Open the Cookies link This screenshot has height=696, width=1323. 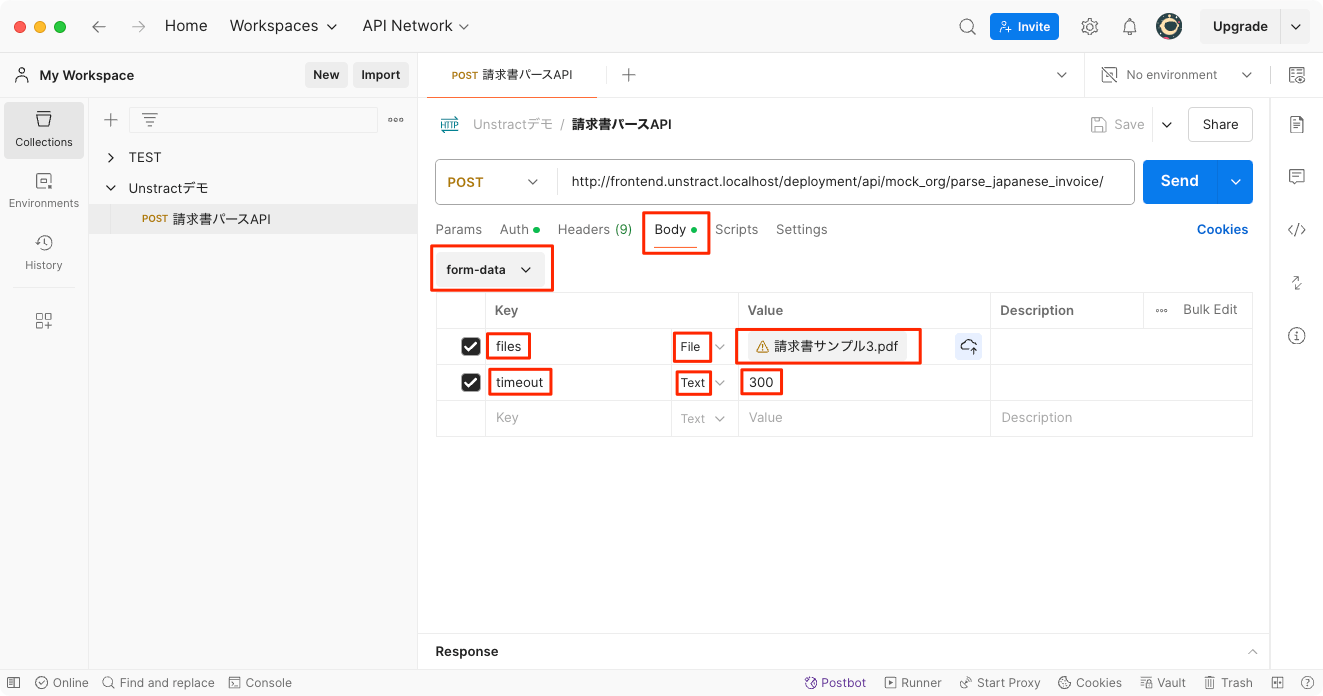coord(1222,230)
